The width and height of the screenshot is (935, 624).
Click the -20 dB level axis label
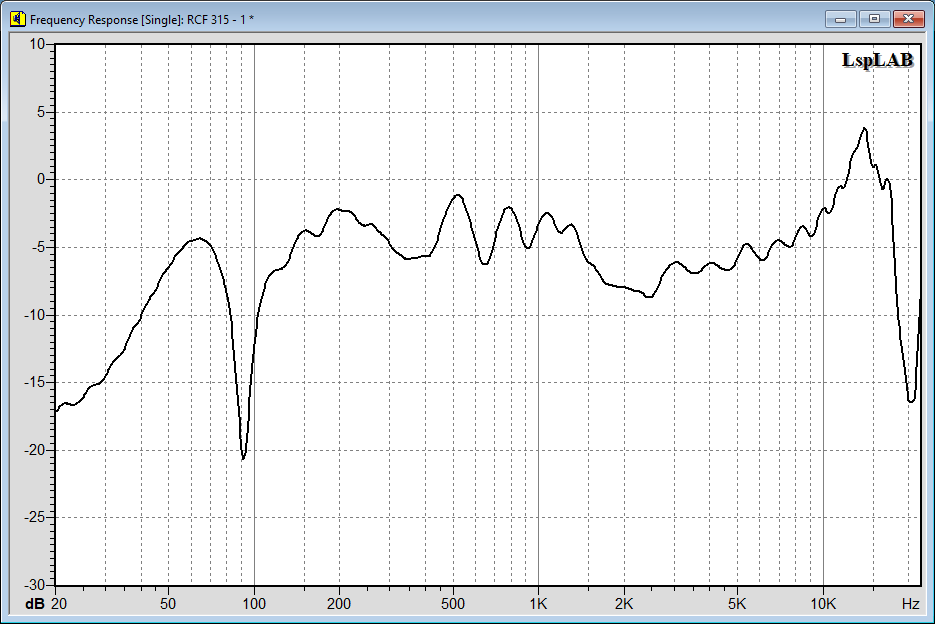tap(34, 450)
